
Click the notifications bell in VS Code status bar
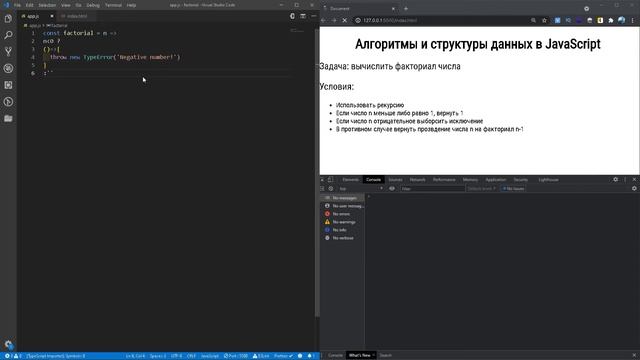click(x=310, y=356)
